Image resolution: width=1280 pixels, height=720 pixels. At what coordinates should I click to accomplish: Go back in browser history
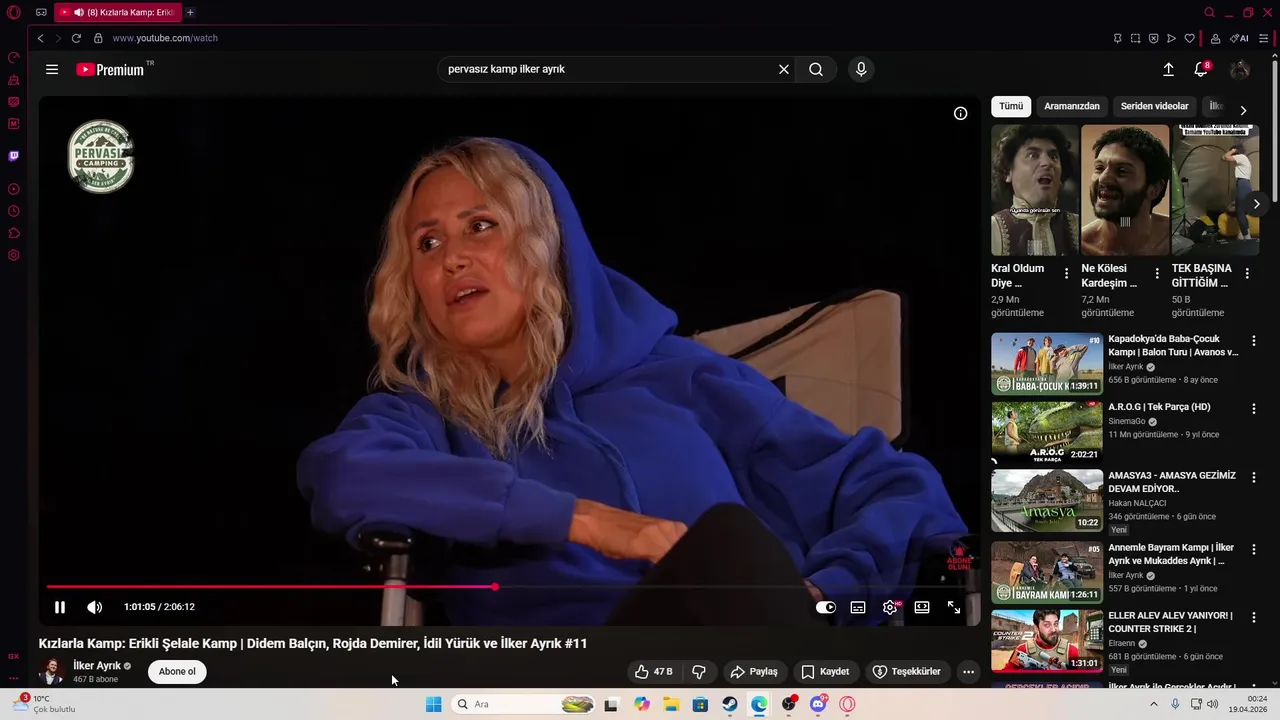[x=40, y=38]
